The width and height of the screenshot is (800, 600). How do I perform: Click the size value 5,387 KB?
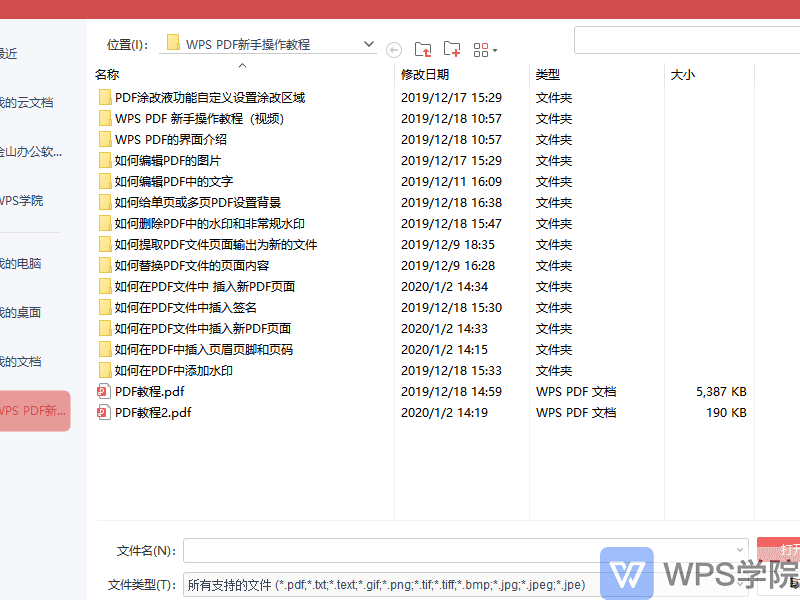point(721,392)
